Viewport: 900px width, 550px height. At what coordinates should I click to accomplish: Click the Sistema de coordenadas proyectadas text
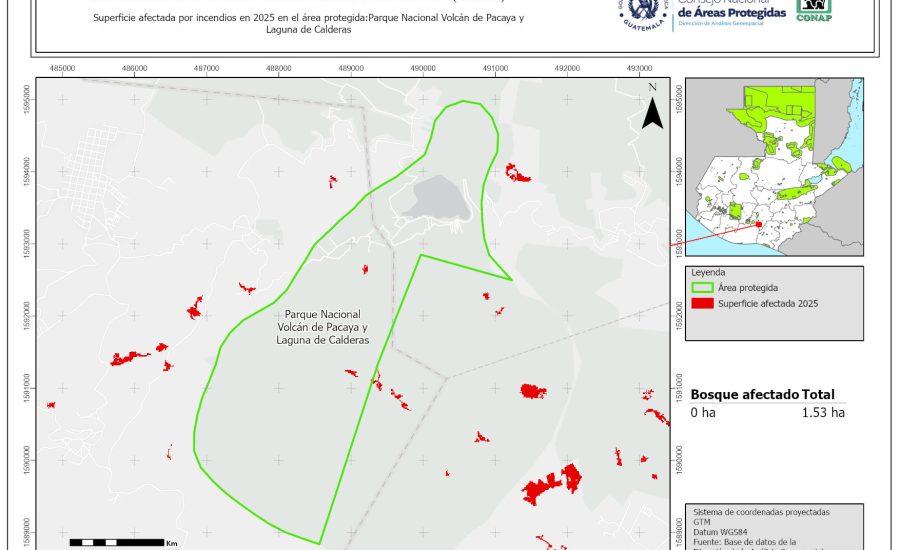pyautogui.click(x=759, y=511)
